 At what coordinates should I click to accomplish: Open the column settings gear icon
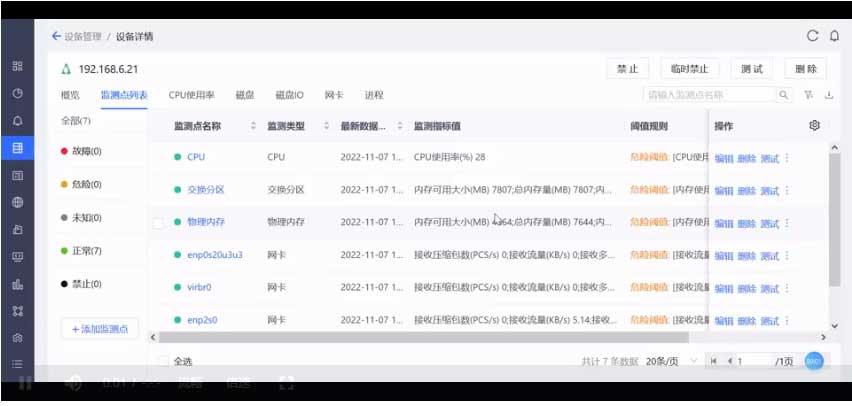pyautogui.click(x=814, y=125)
